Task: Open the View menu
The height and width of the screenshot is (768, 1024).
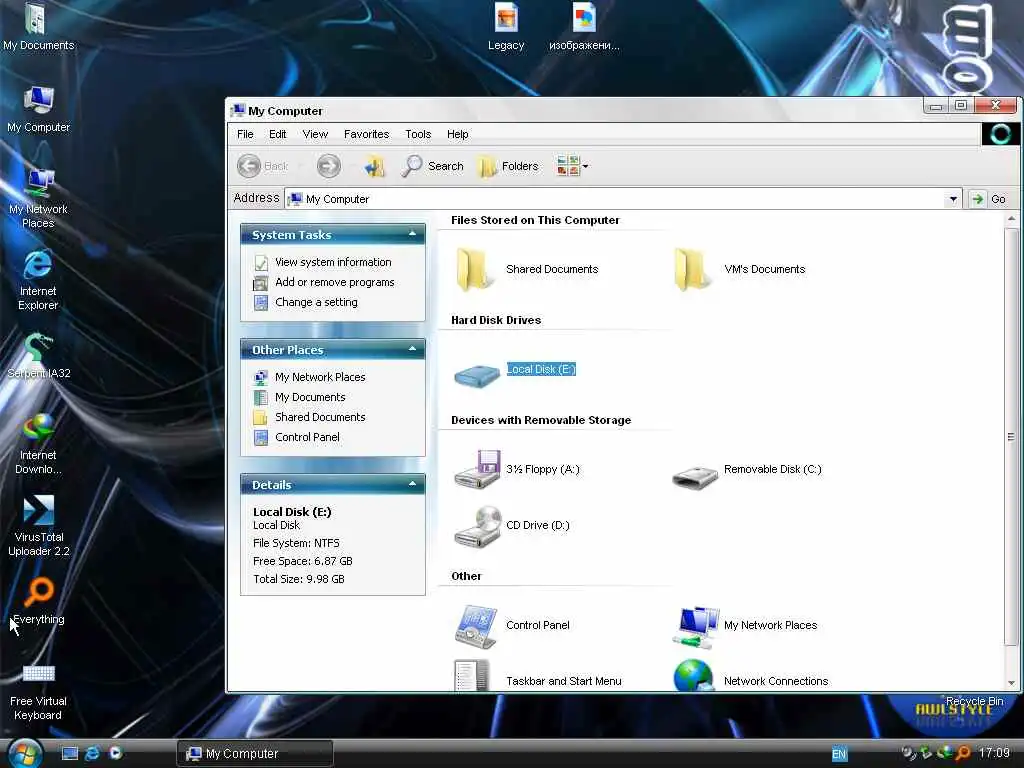Action: click(315, 134)
